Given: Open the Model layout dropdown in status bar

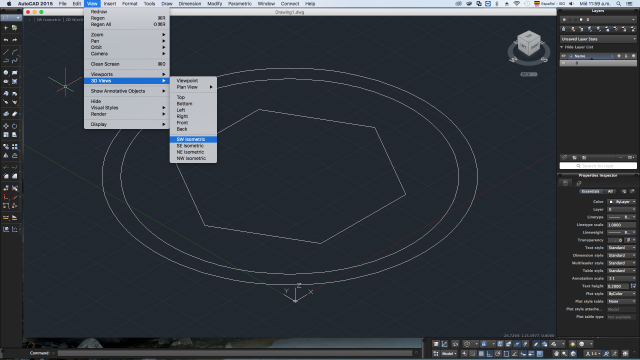Looking at the screenshot, I should coord(449,353).
